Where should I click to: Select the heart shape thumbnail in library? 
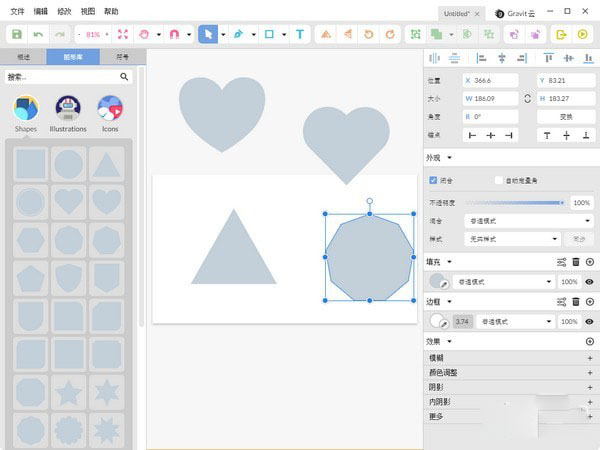point(68,202)
